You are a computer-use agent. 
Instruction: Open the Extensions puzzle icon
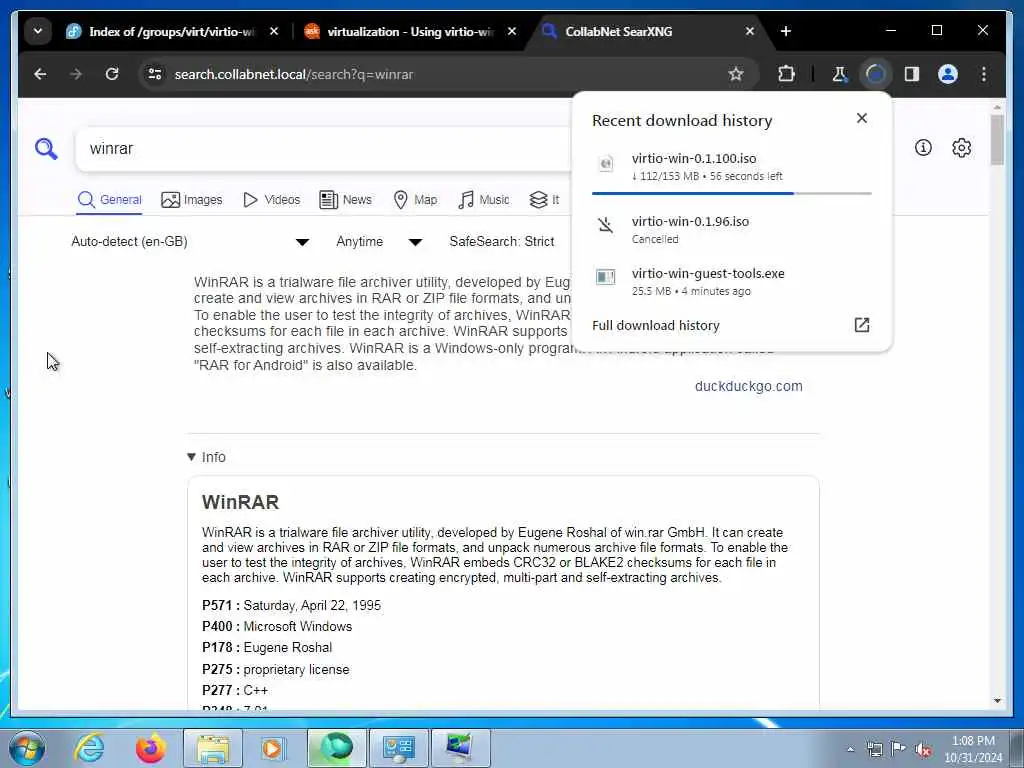pos(786,74)
